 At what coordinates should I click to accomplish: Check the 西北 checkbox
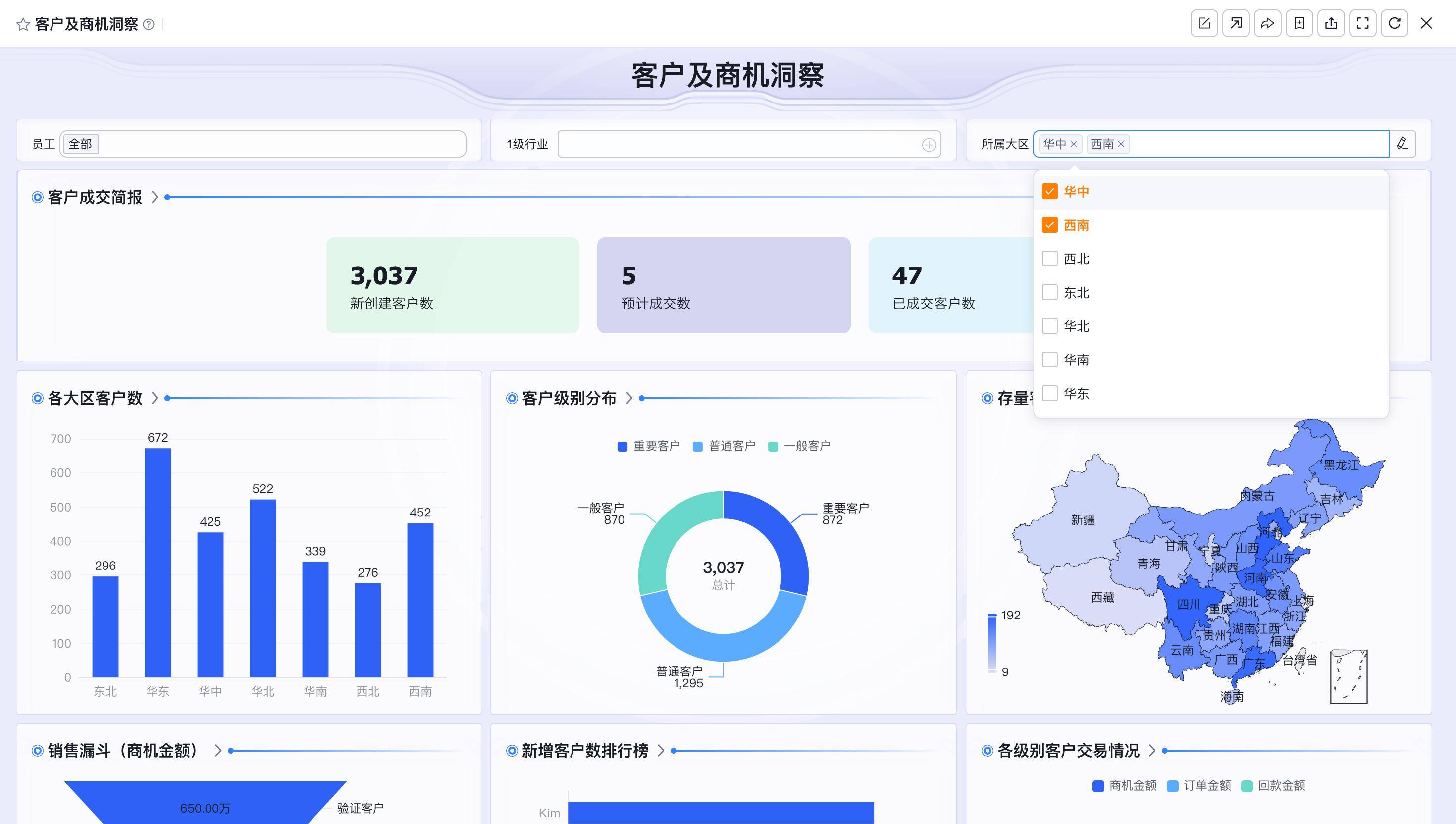coord(1050,258)
